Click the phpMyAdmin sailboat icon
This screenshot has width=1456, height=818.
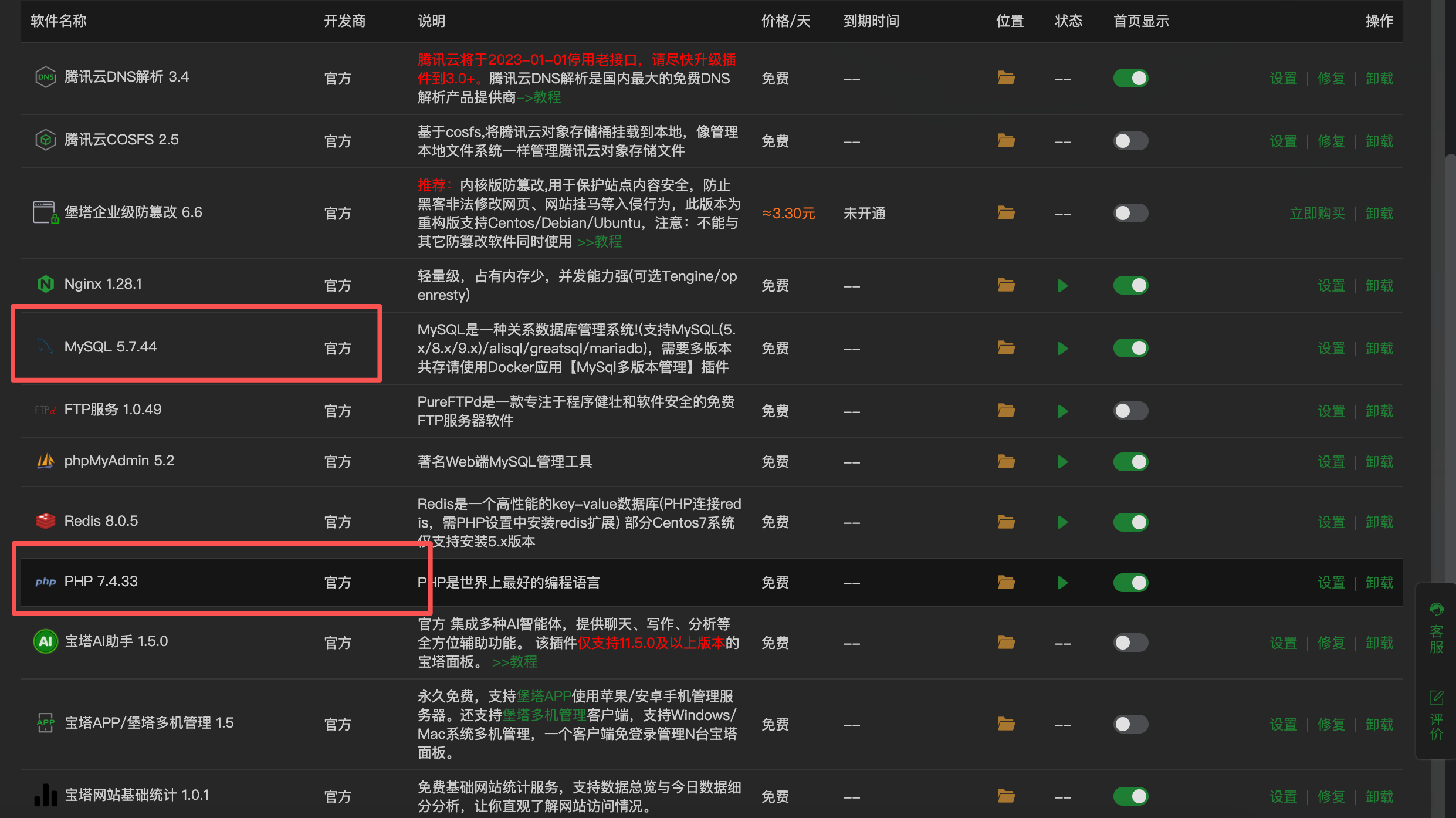pyautogui.click(x=46, y=461)
